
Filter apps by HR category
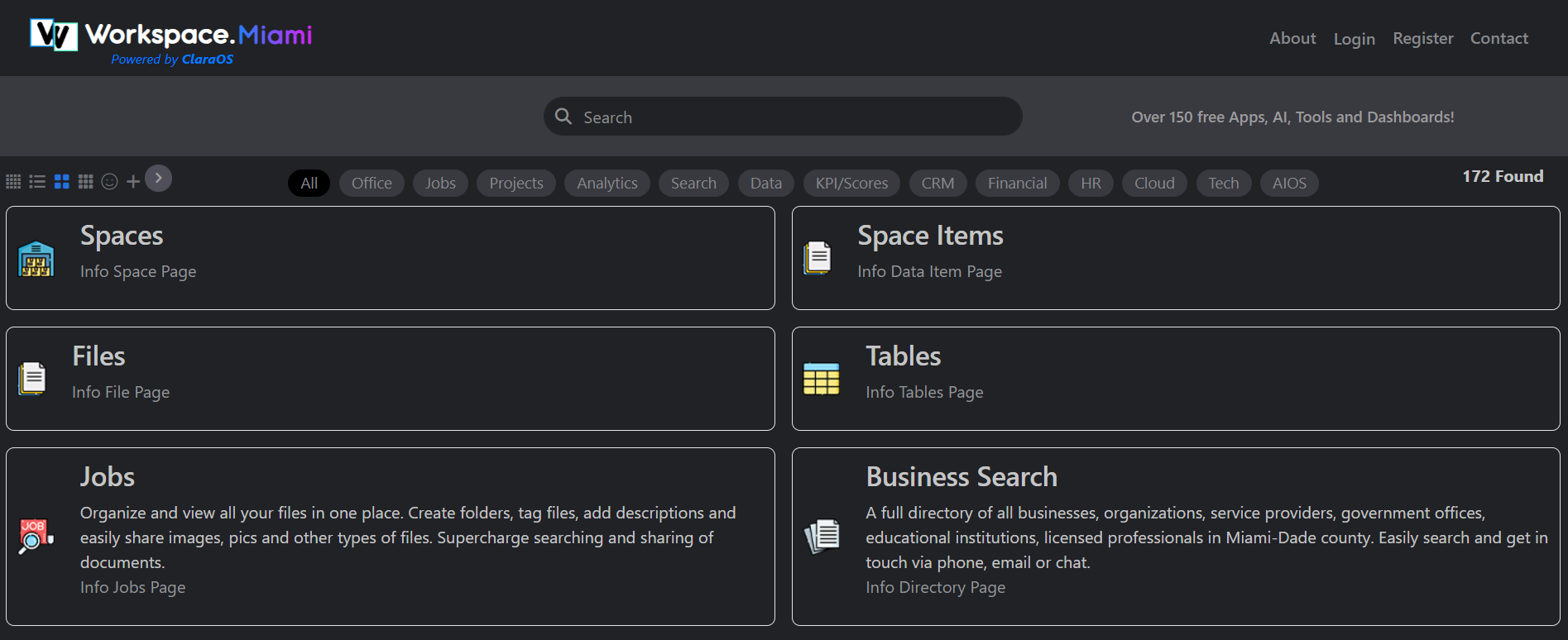[1091, 184]
